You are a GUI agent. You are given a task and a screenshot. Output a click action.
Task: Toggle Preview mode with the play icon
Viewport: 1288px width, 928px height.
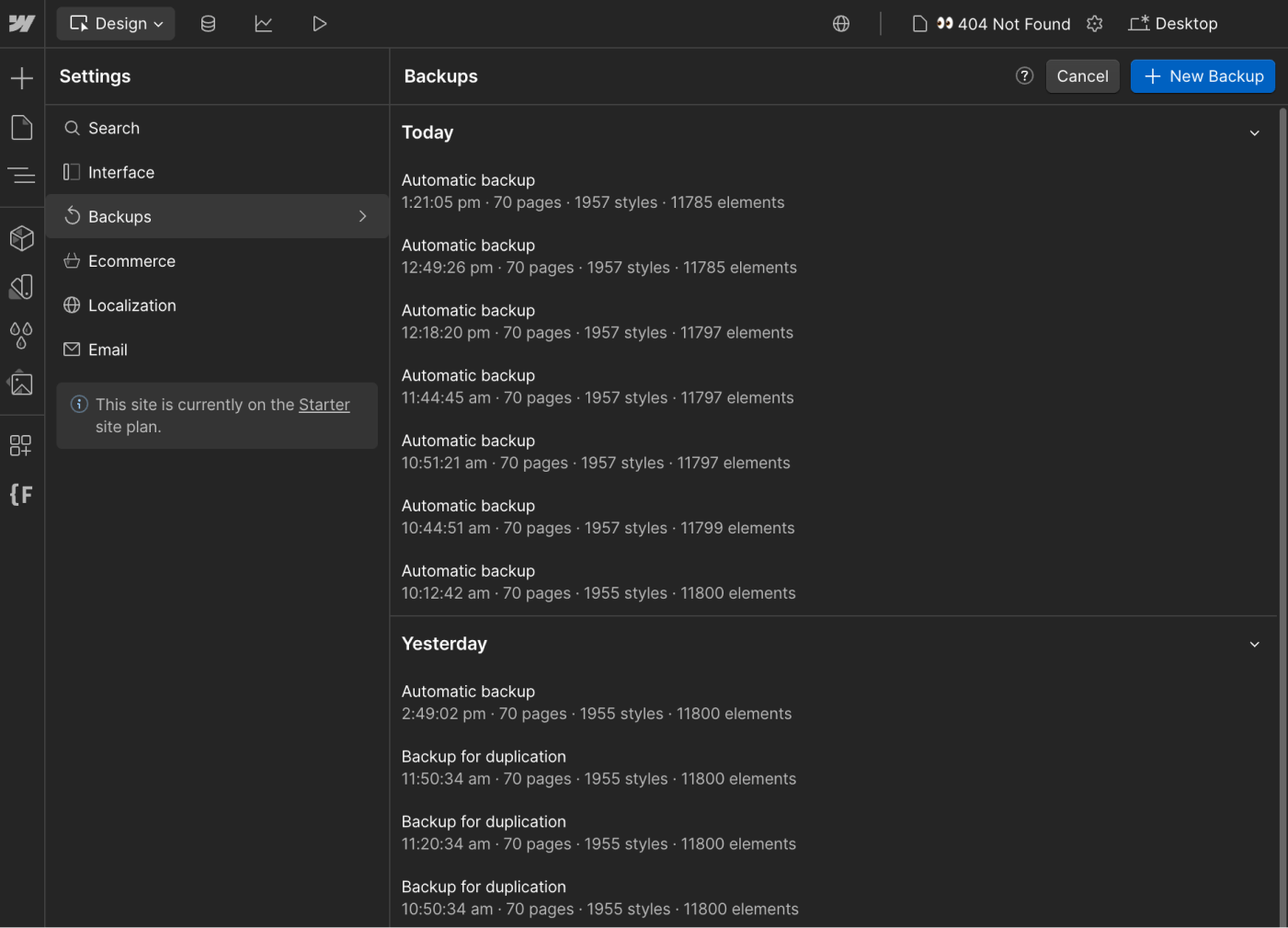319,23
